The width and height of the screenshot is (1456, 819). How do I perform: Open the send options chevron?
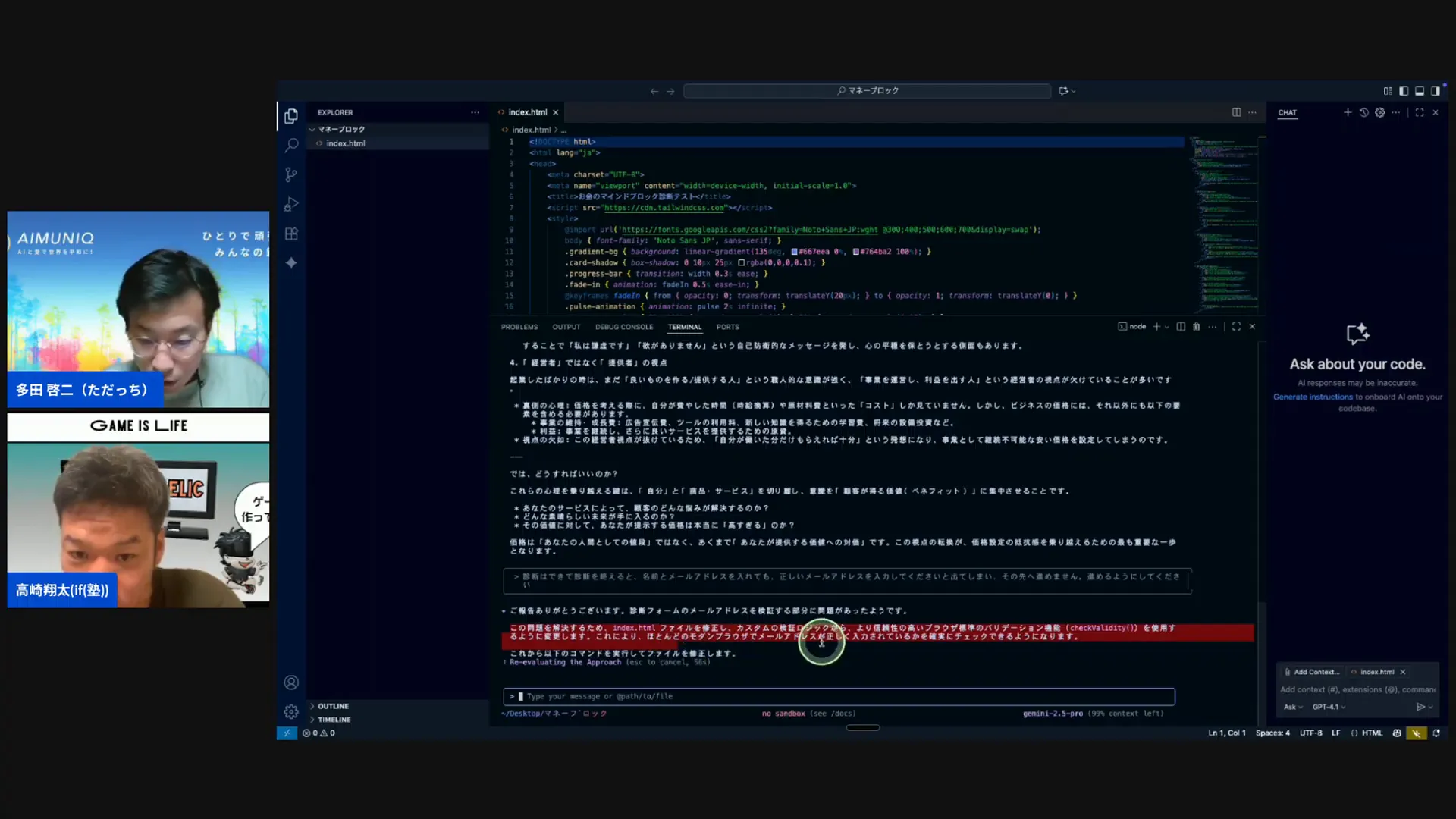point(1430,707)
